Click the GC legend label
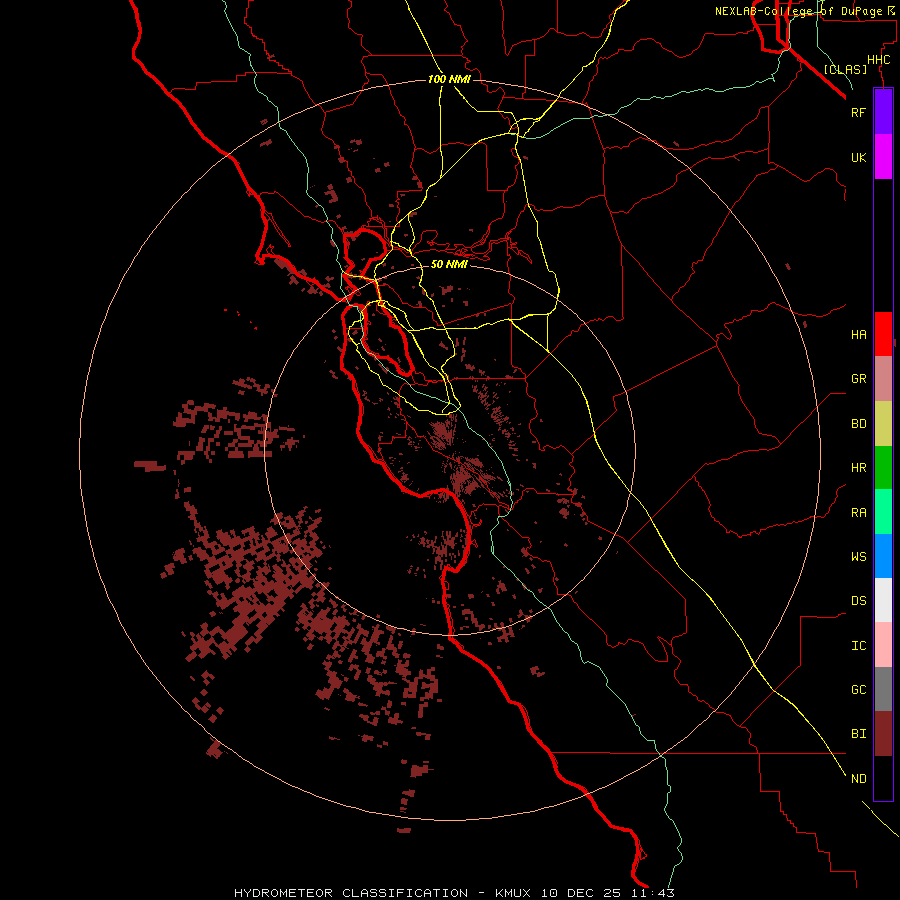 [x=858, y=690]
